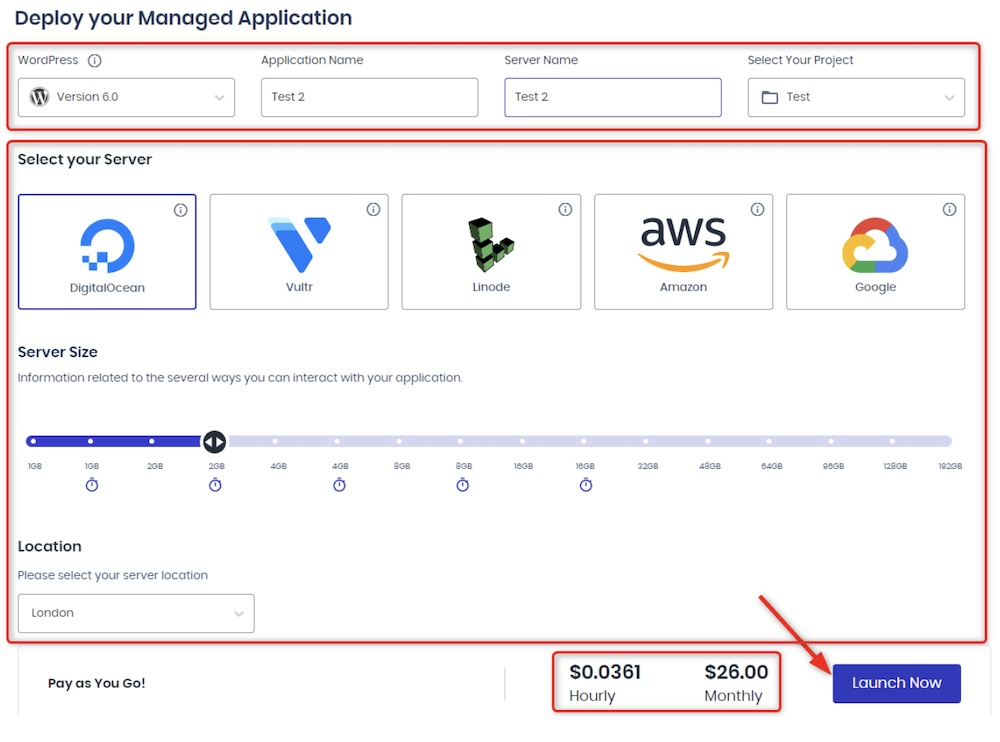Click the "Select your Server" heading
Image resolution: width=1000 pixels, height=742 pixels.
click(x=85, y=160)
